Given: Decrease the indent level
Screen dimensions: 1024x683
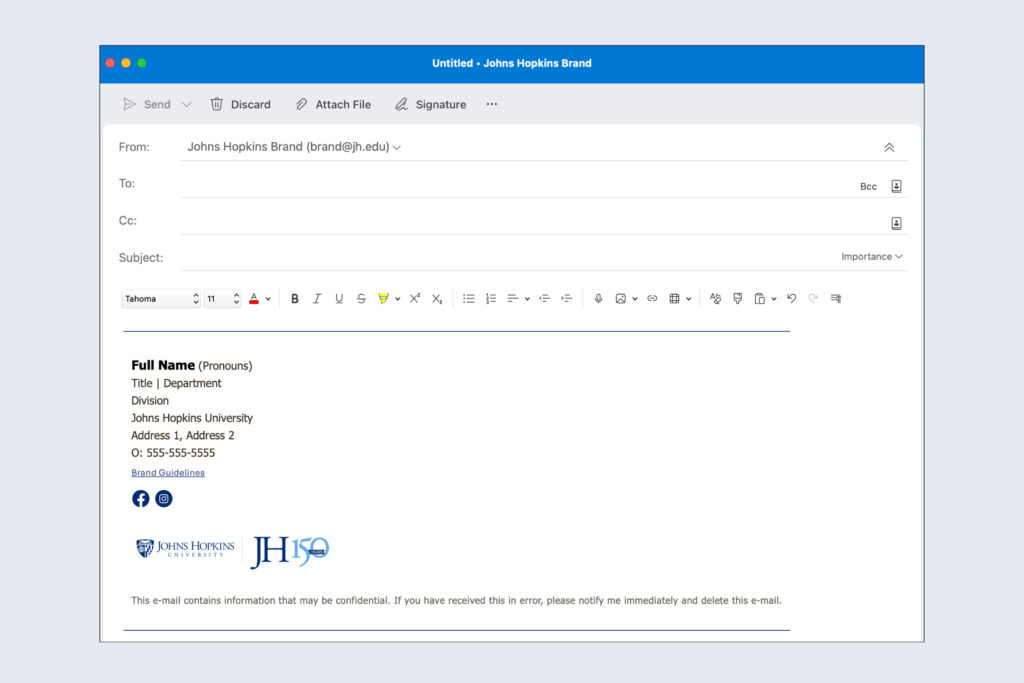Looking at the screenshot, I should 545,299.
